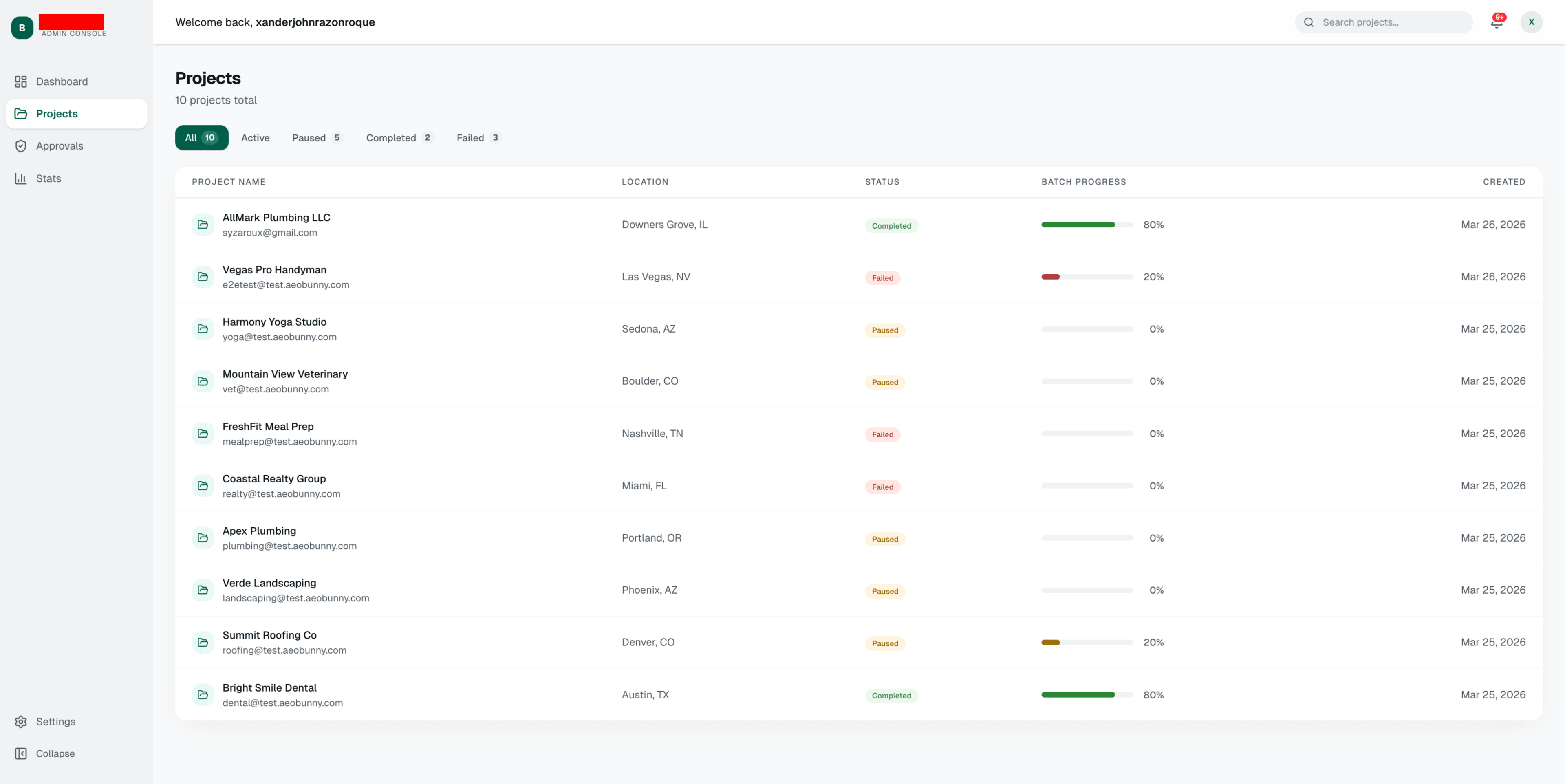
Task: Click the BATCH PROGRESS column header
Action: [1083, 182]
